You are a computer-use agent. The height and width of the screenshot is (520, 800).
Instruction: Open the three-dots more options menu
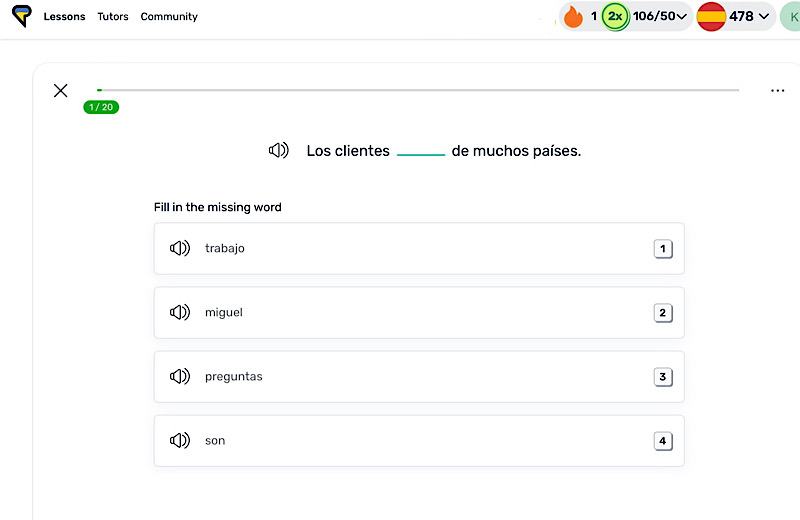tap(778, 91)
